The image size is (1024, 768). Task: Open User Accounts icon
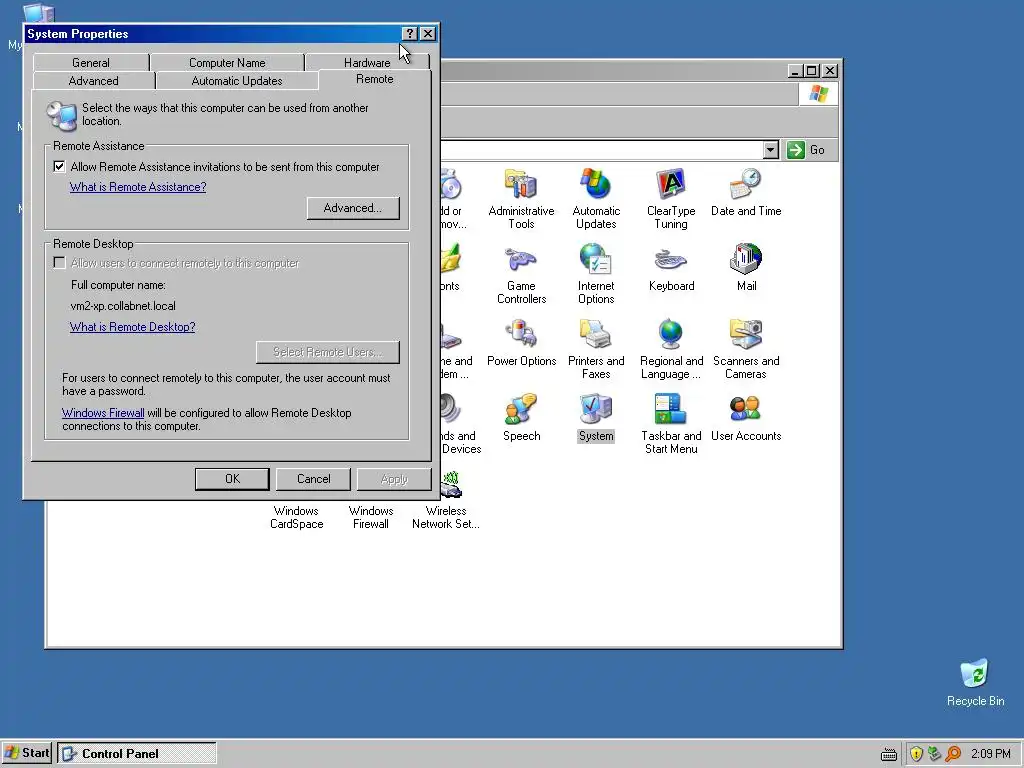[x=746, y=417]
